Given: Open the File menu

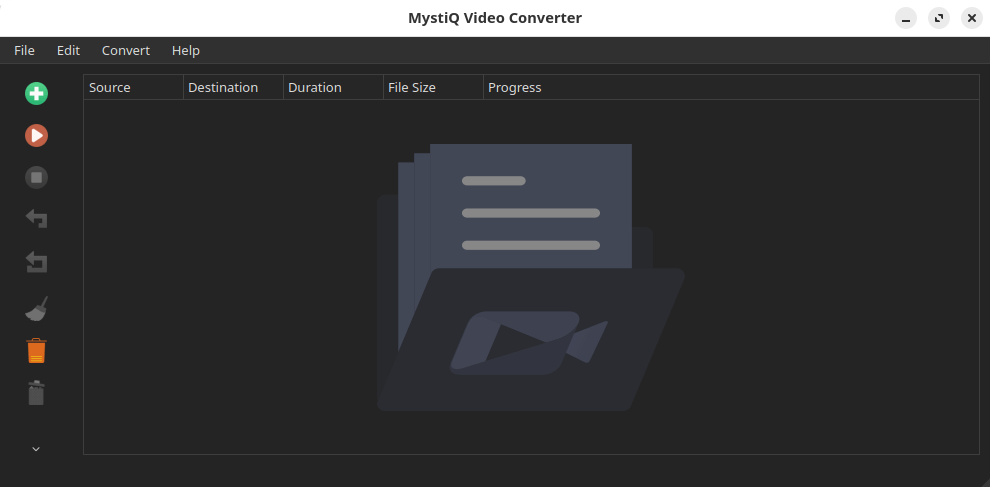Looking at the screenshot, I should coord(24,51).
